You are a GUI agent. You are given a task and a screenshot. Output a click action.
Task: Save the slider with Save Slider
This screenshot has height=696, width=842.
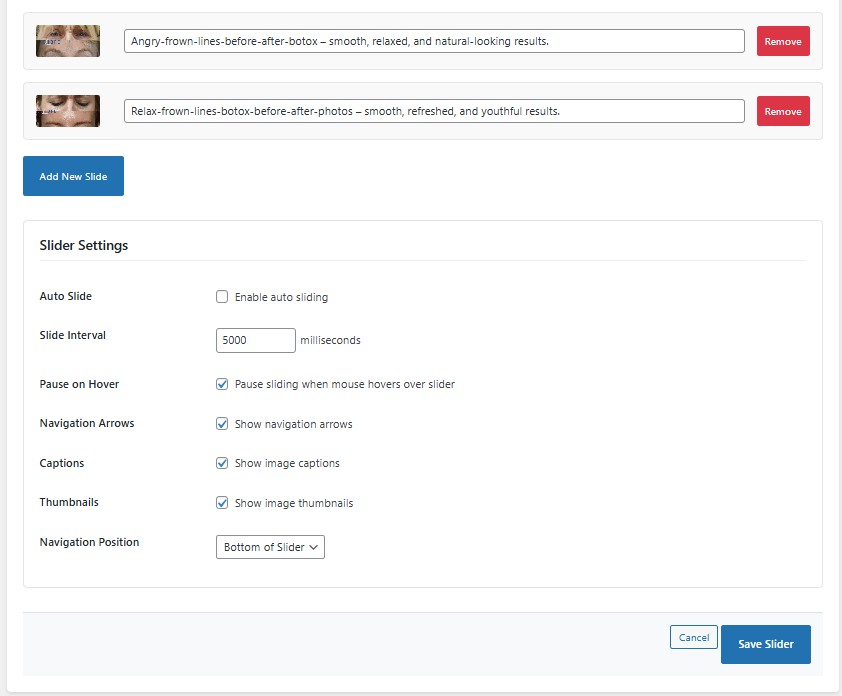pos(765,645)
